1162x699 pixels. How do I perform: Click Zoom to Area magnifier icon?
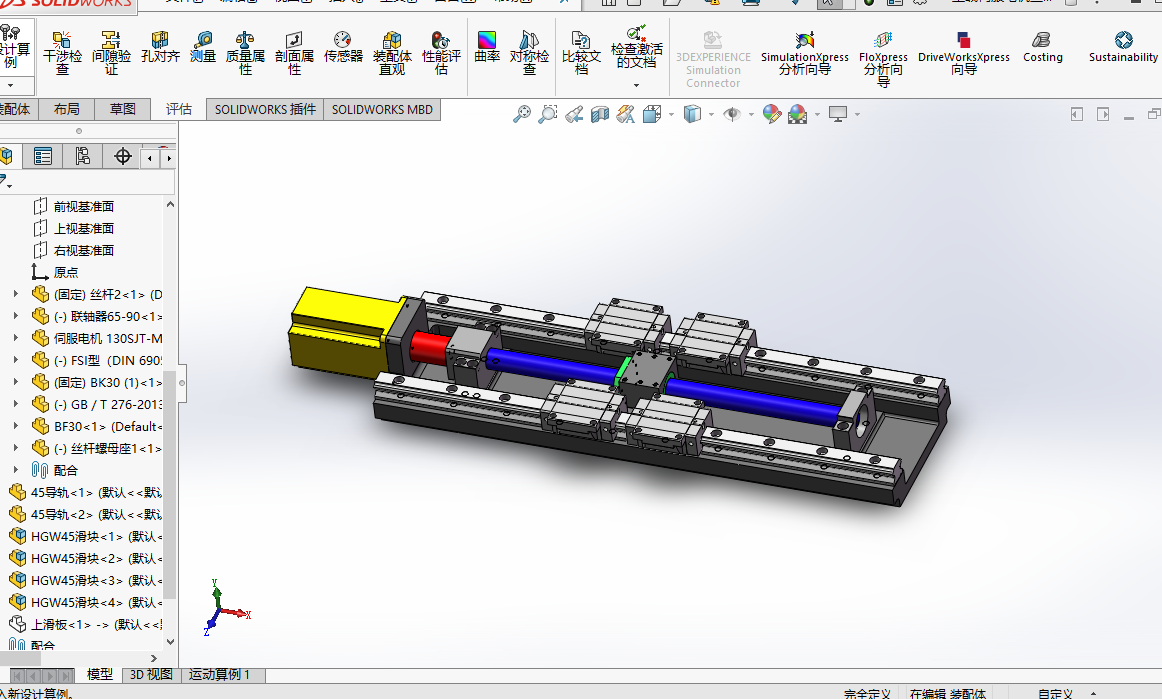(x=548, y=114)
